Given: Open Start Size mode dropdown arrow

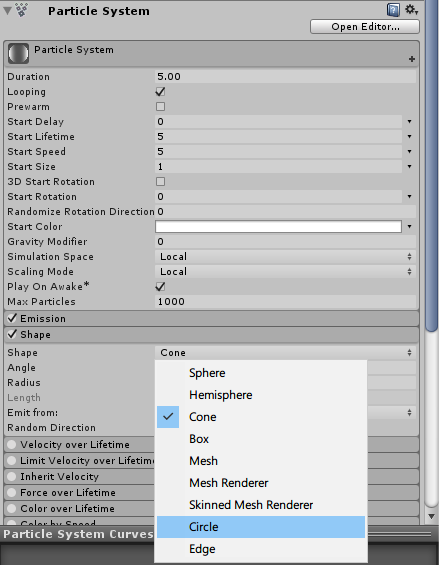Looking at the screenshot, I should tap(409, 166).
